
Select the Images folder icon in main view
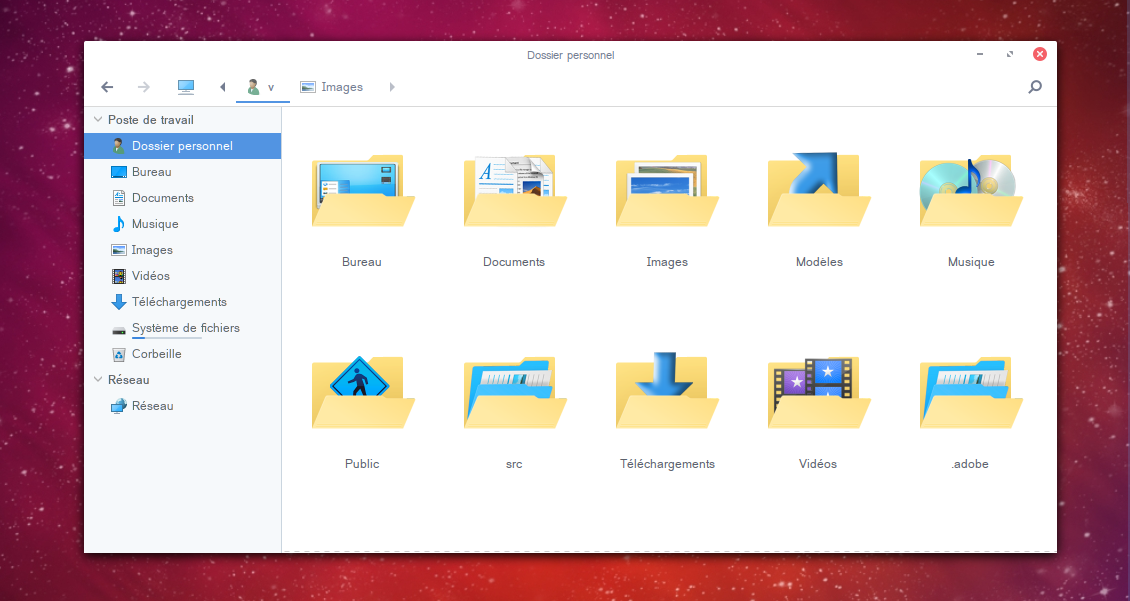pyautogui.click(x=667, y=190)
